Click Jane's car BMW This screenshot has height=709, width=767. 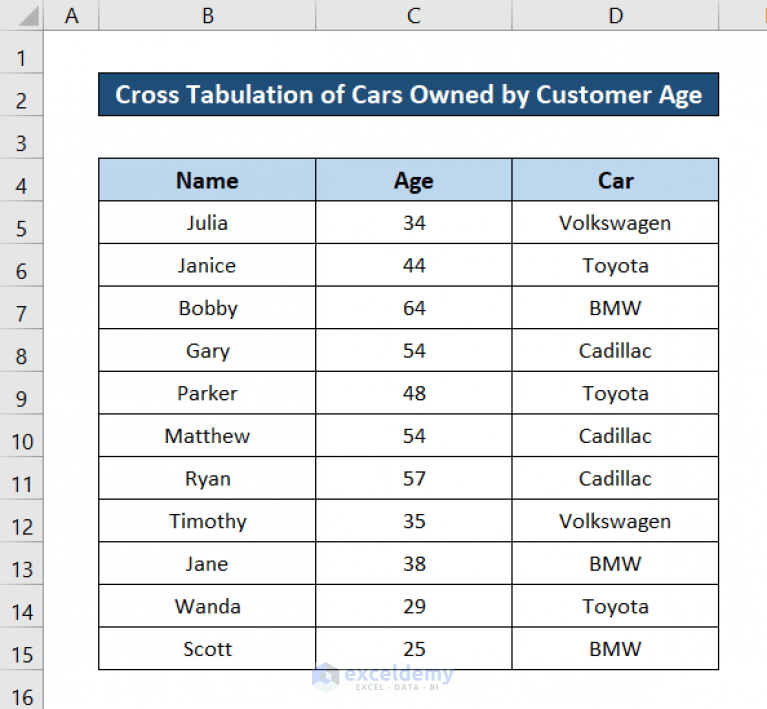tap(615, 564)
